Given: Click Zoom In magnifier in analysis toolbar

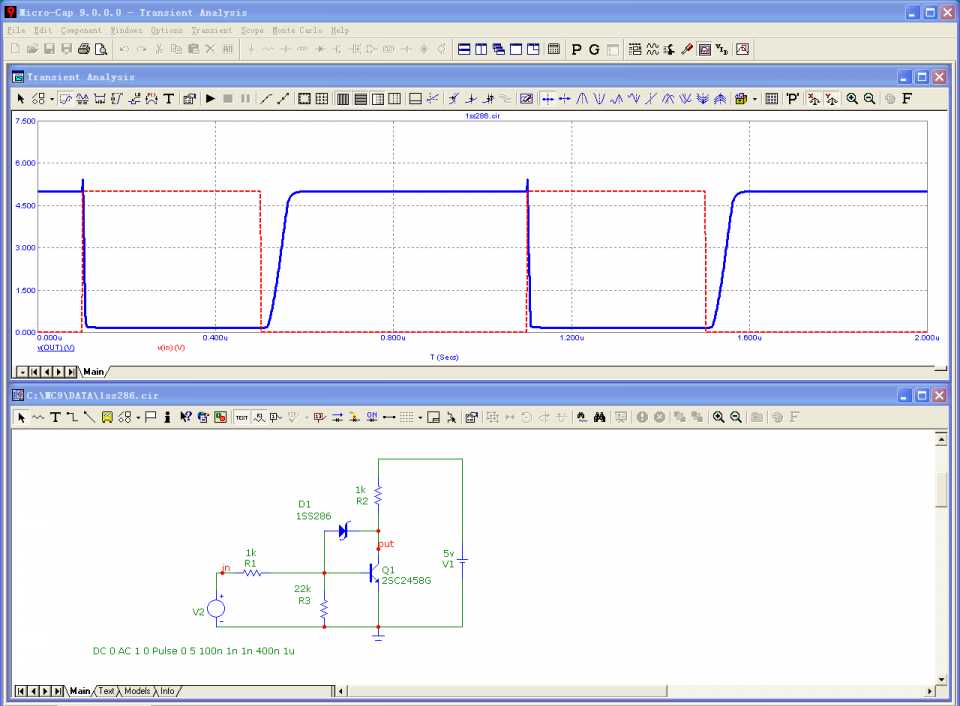Looking at the screenshot, I should [852, 99].
